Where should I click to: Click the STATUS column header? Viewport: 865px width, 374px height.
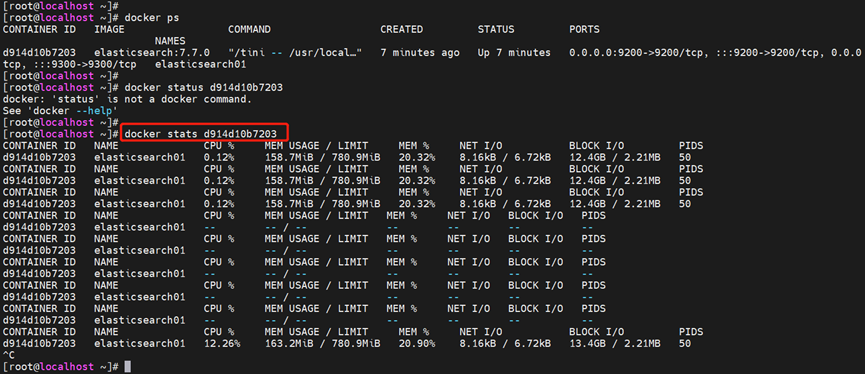point(496,29)
